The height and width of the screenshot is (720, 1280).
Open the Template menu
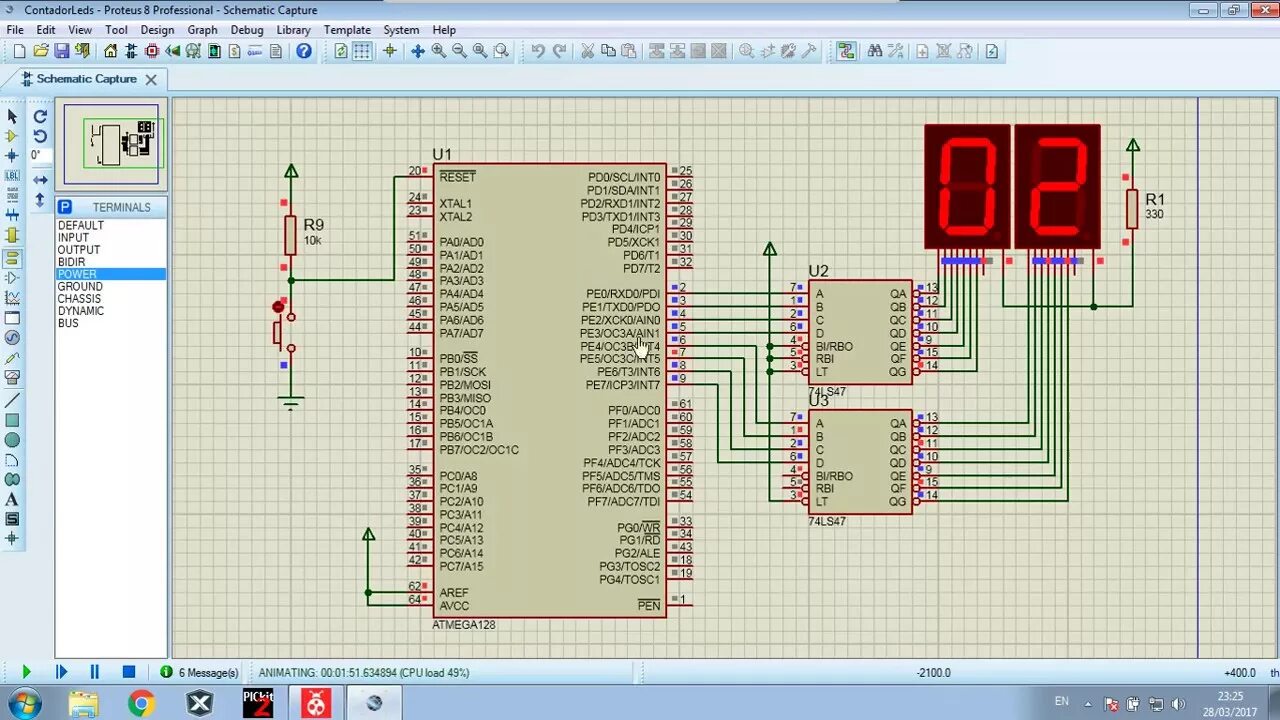[347, 30]
